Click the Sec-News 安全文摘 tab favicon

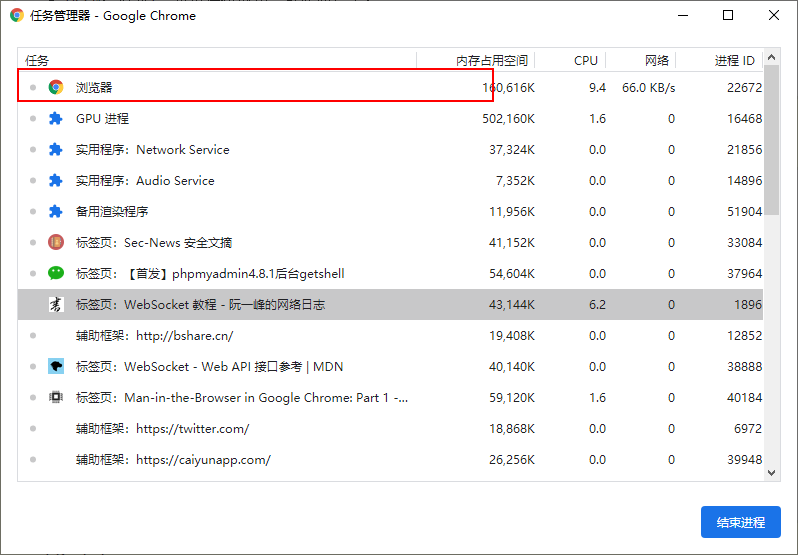(56, 243)
